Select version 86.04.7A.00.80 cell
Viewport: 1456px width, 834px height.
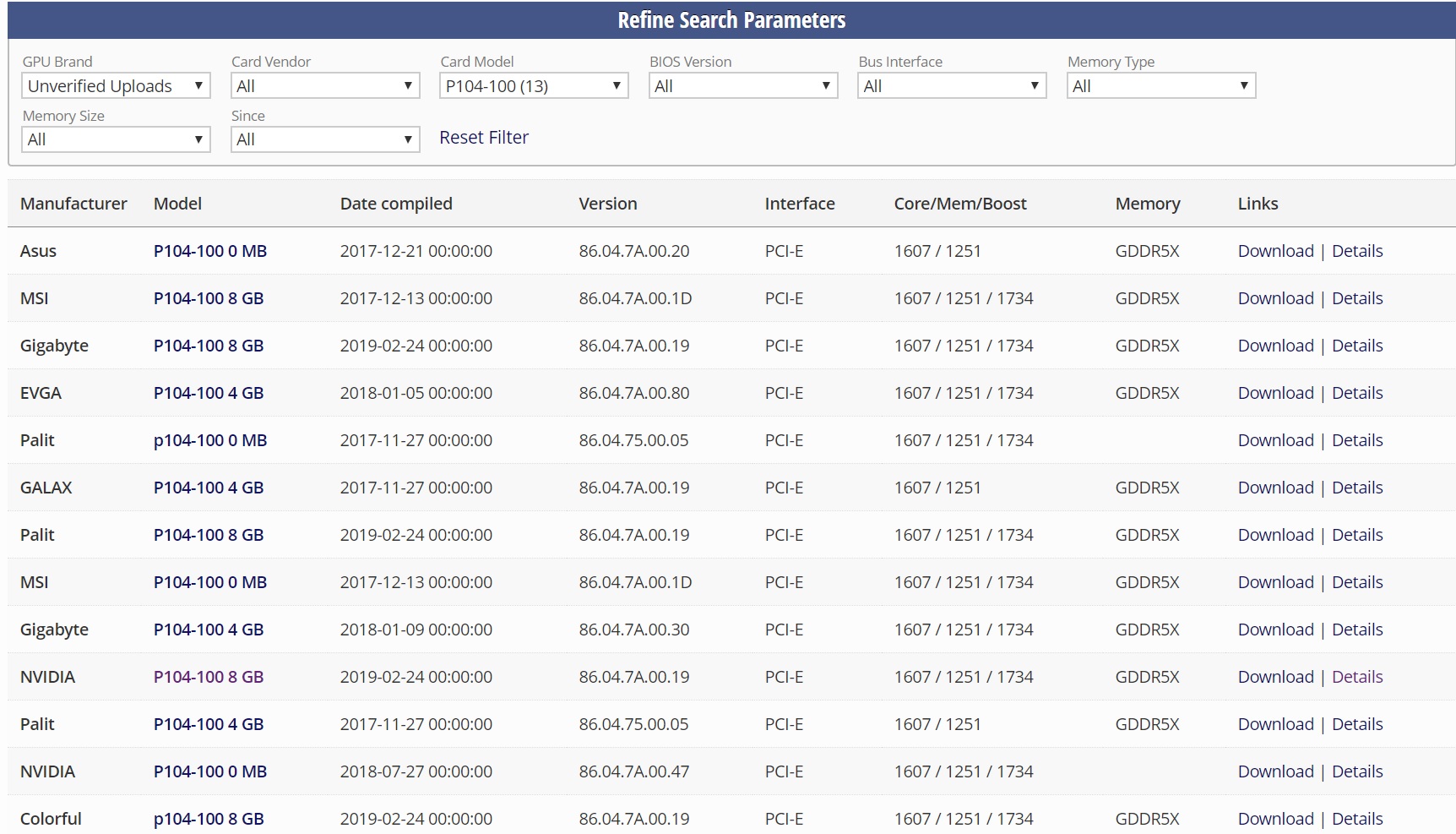634,393
